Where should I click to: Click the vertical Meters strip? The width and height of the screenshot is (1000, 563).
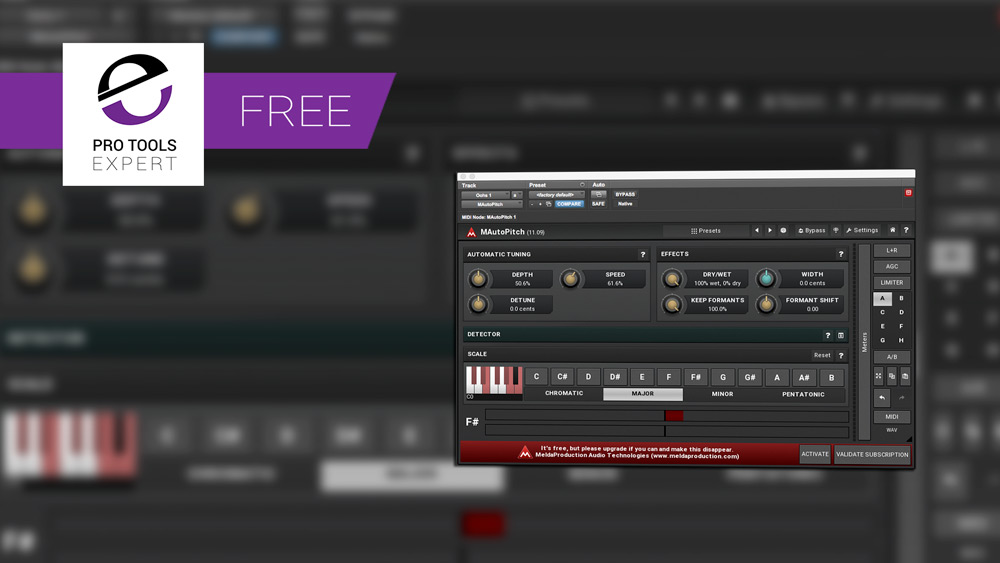pyautogui.click(x=864, y=342)
